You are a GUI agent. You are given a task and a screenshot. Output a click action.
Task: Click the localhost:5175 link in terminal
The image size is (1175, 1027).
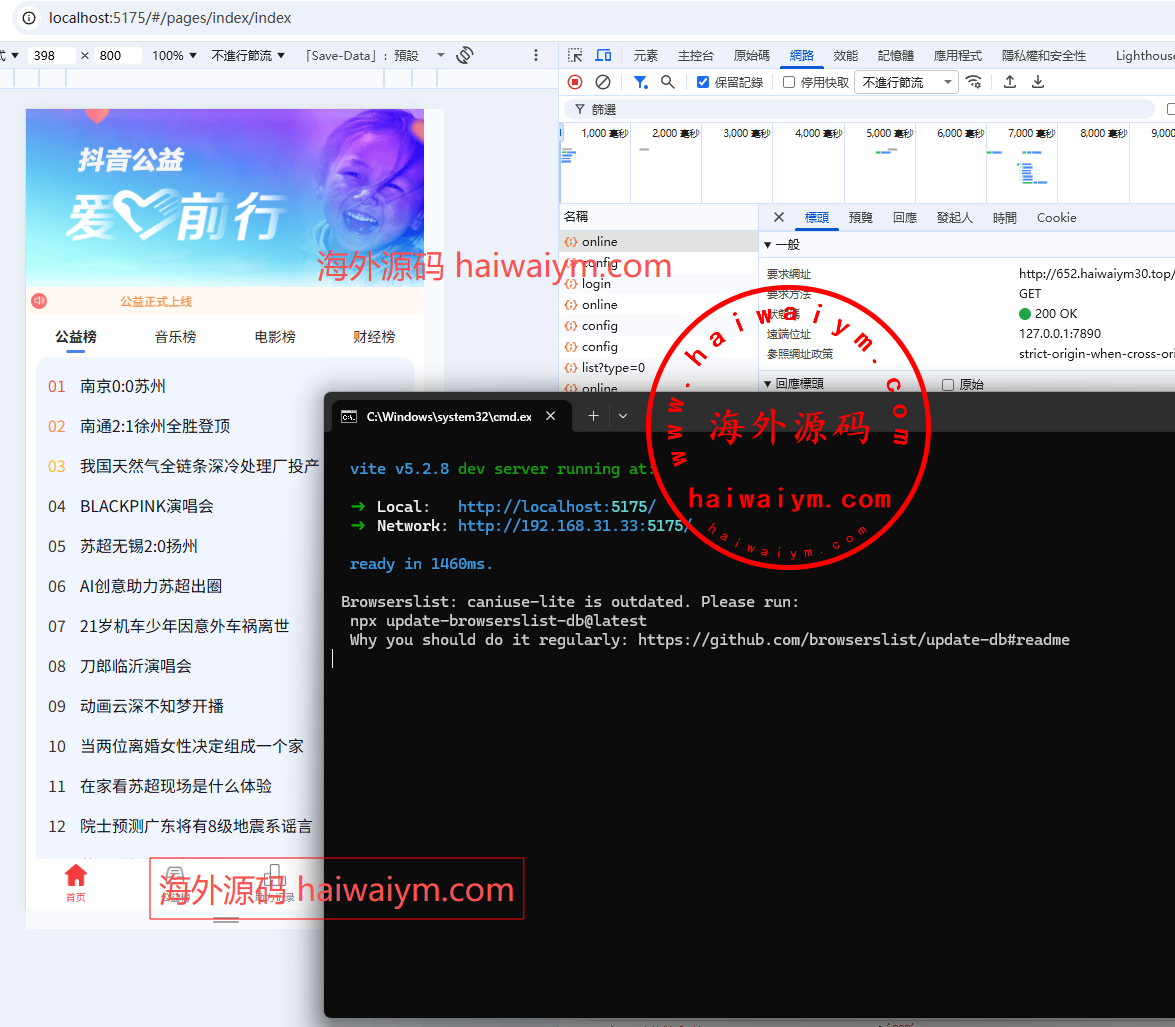point(556,507)
